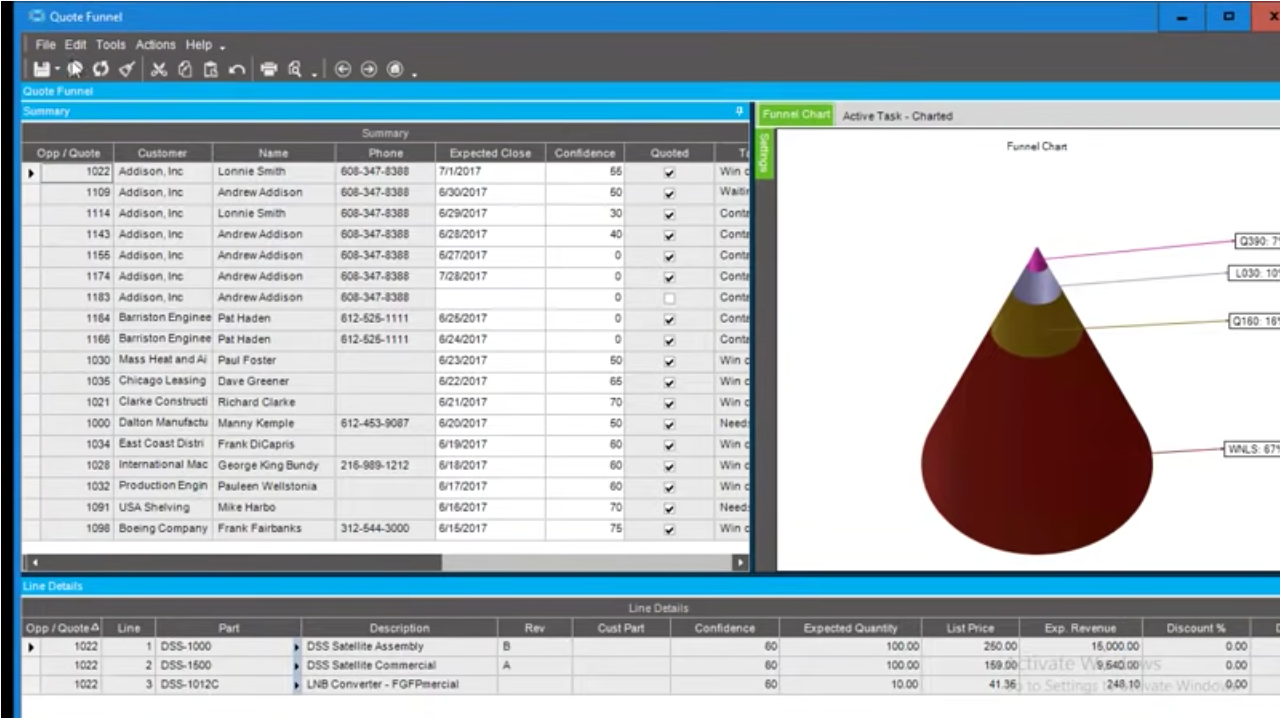Open the dropdown next to the navigation arrows
The image size is (1280, 718).
point(414,73)
